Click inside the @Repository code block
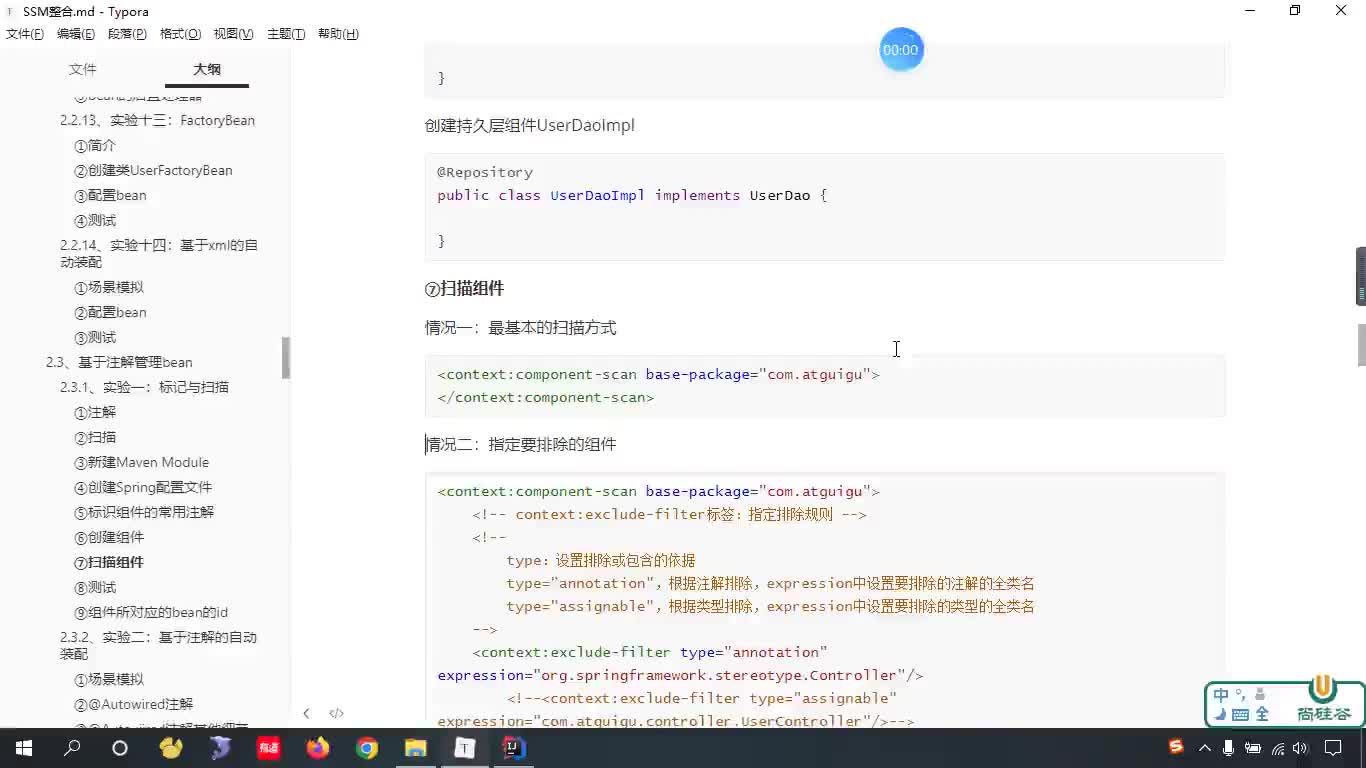The width and height of the screenshot is (1366, 768). [825, 207]
